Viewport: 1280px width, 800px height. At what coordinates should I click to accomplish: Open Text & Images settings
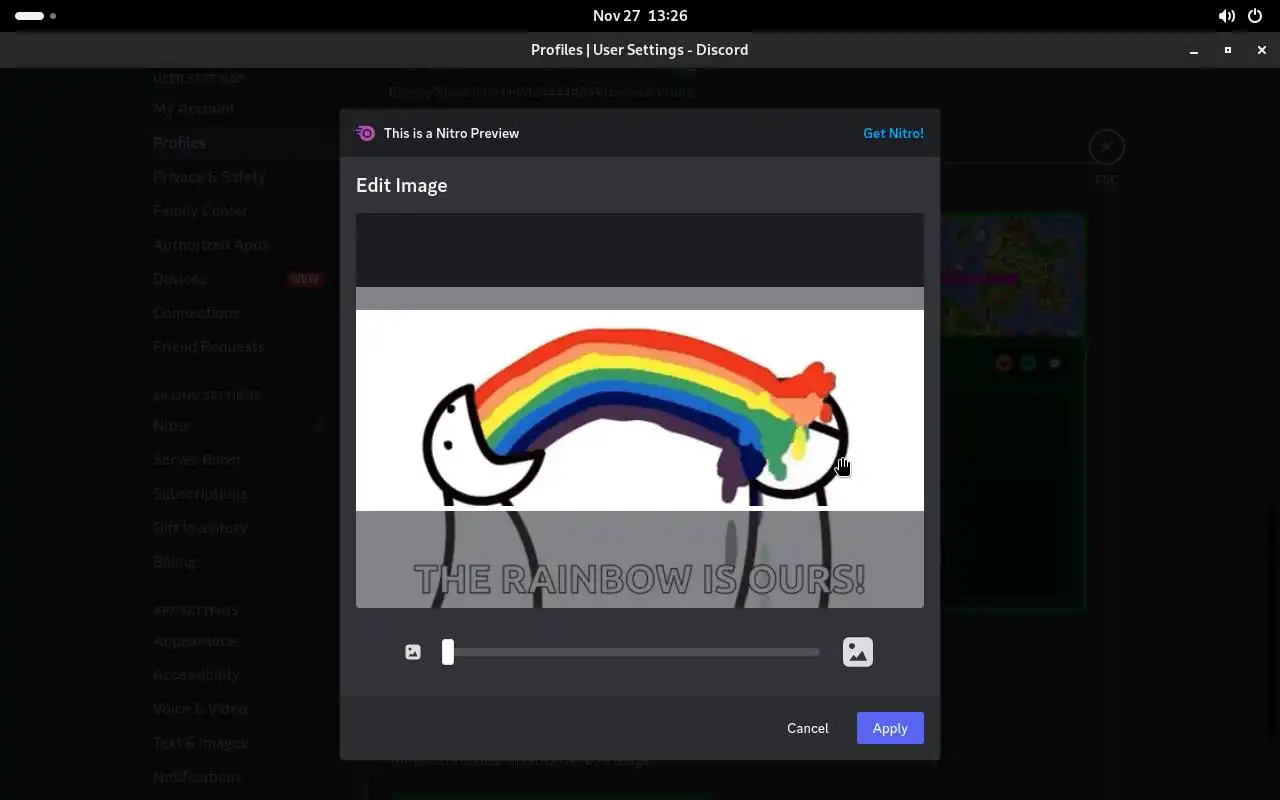[x=200, y=742]
